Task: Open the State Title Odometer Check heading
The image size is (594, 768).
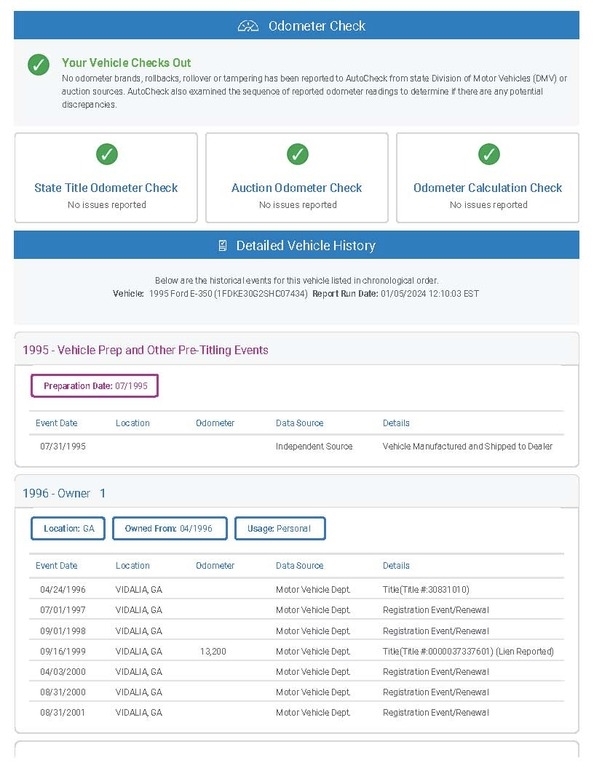Action: tap(106, 188)
